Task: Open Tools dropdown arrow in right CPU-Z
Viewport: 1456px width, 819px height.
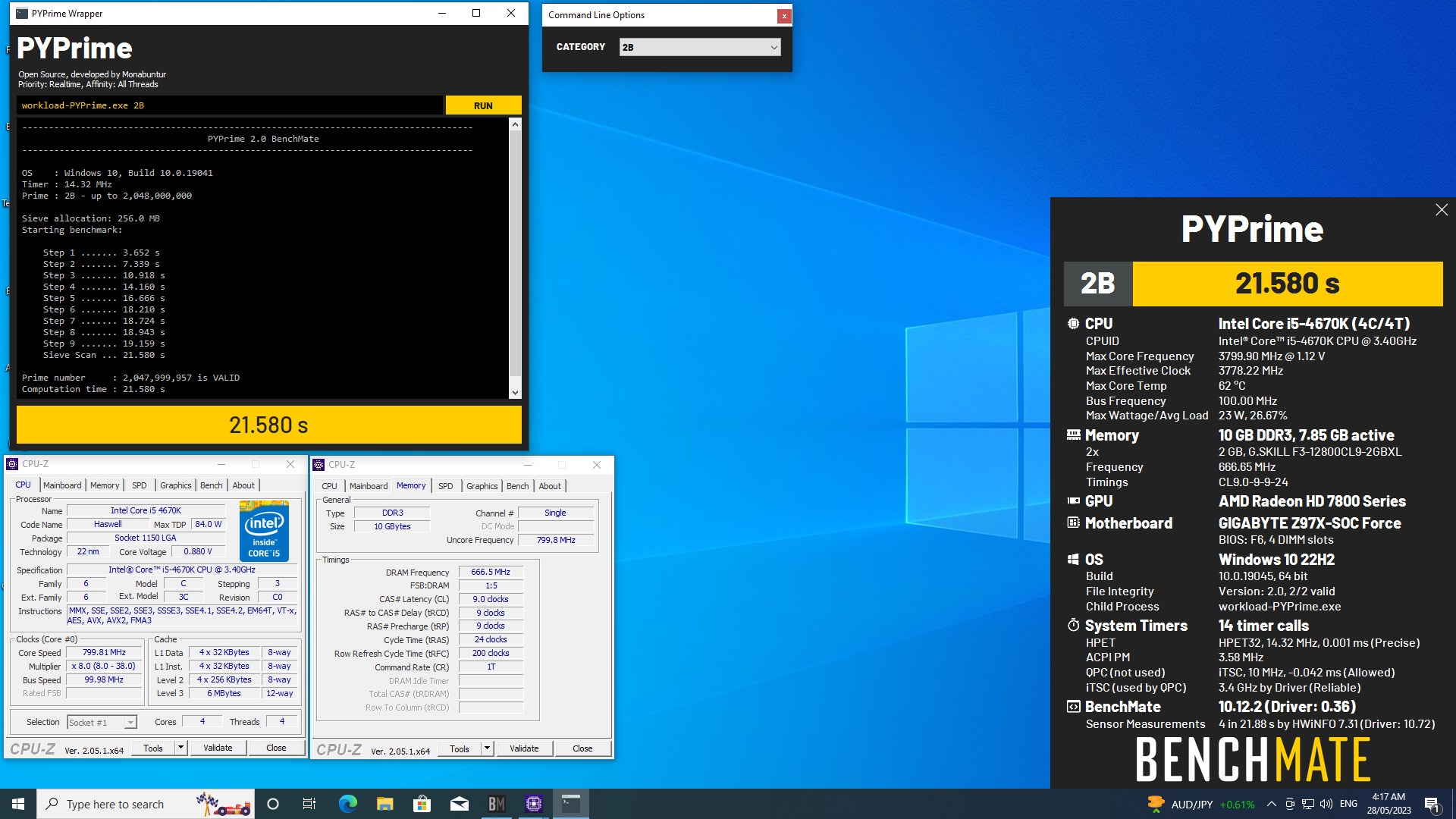Action: pos(487,748)
